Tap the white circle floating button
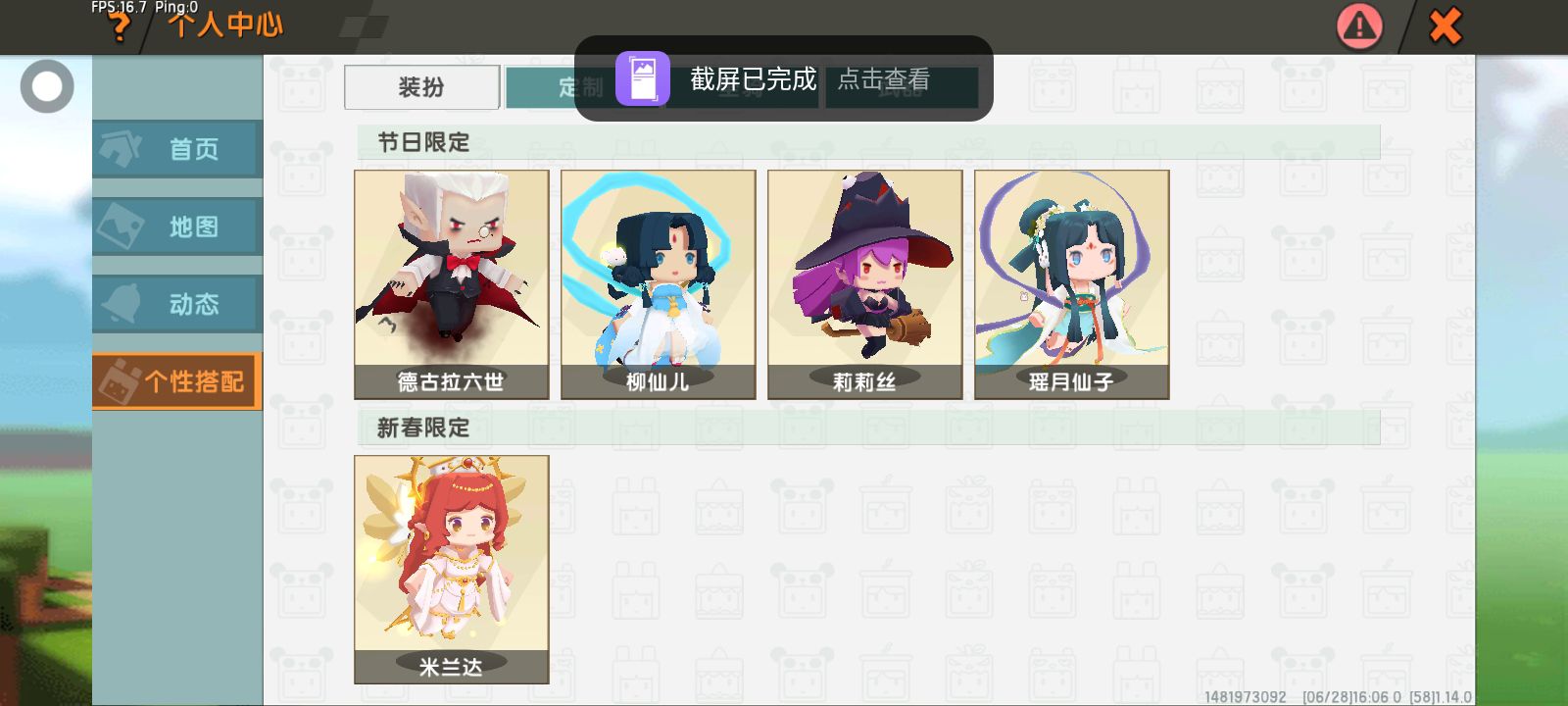This screenshot has width=1568, height=706. (47, 86)
